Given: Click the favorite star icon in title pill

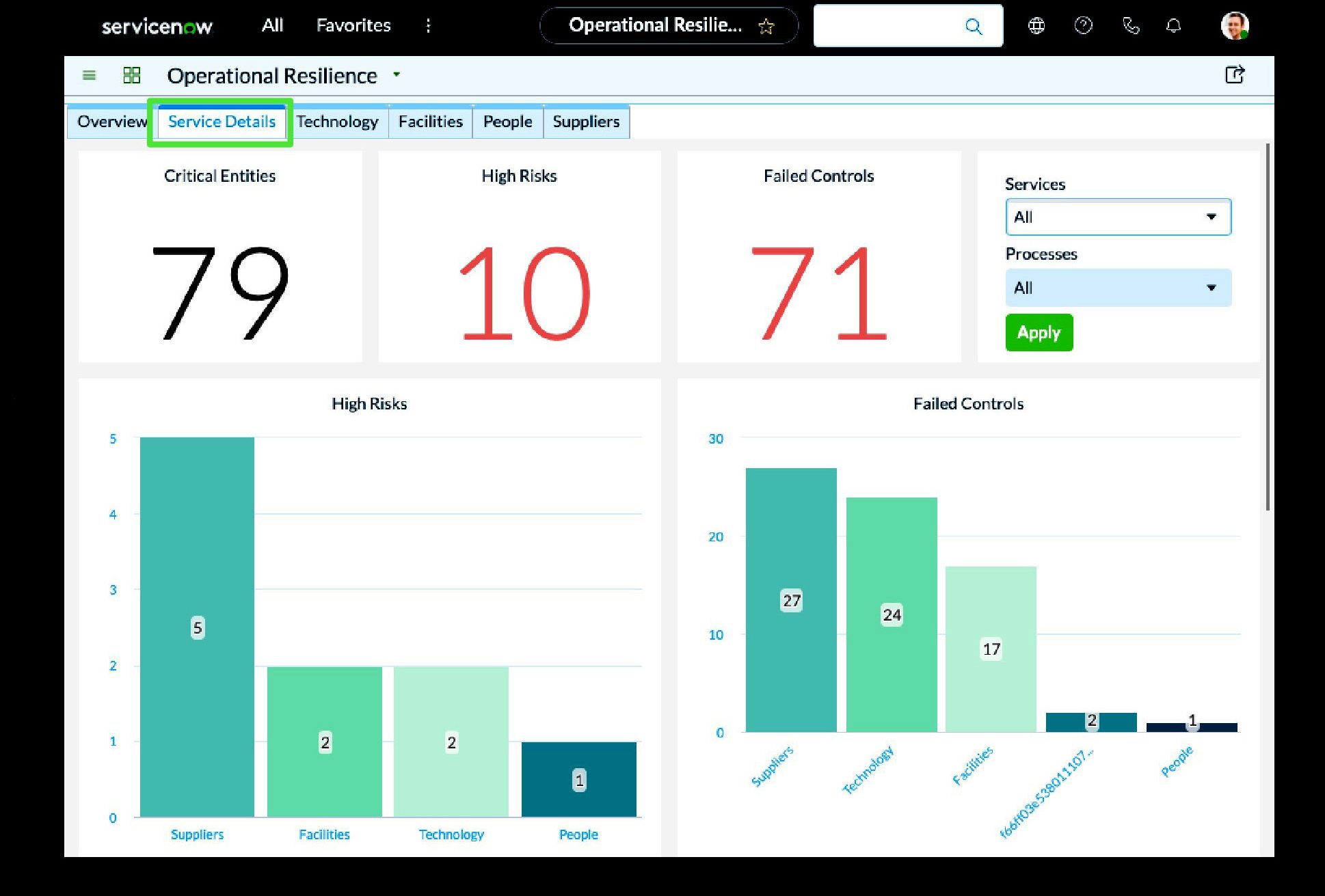Looking at the screenshot, I should pos(766,27).
